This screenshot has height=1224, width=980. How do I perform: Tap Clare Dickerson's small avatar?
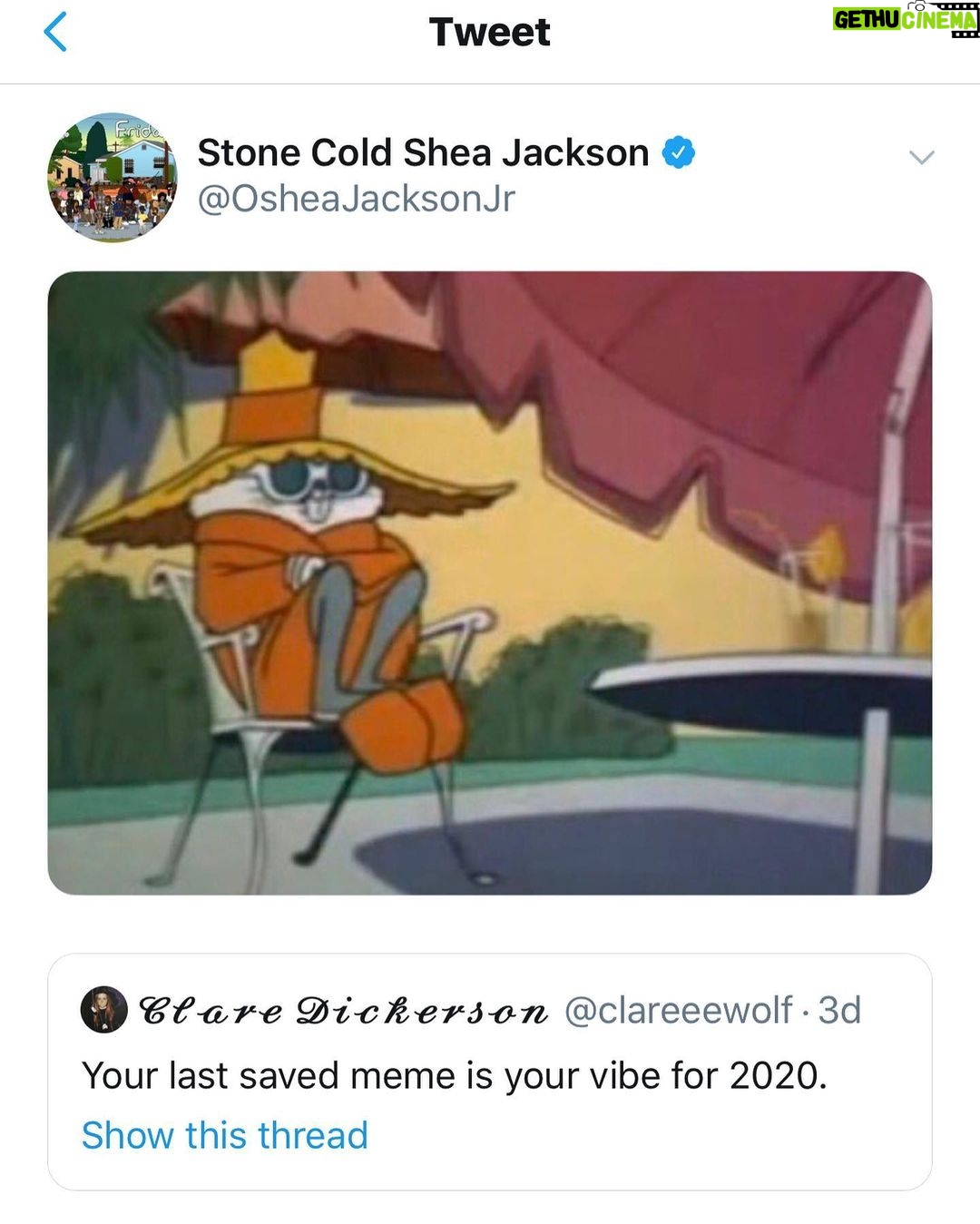[x=104, y=1009]
